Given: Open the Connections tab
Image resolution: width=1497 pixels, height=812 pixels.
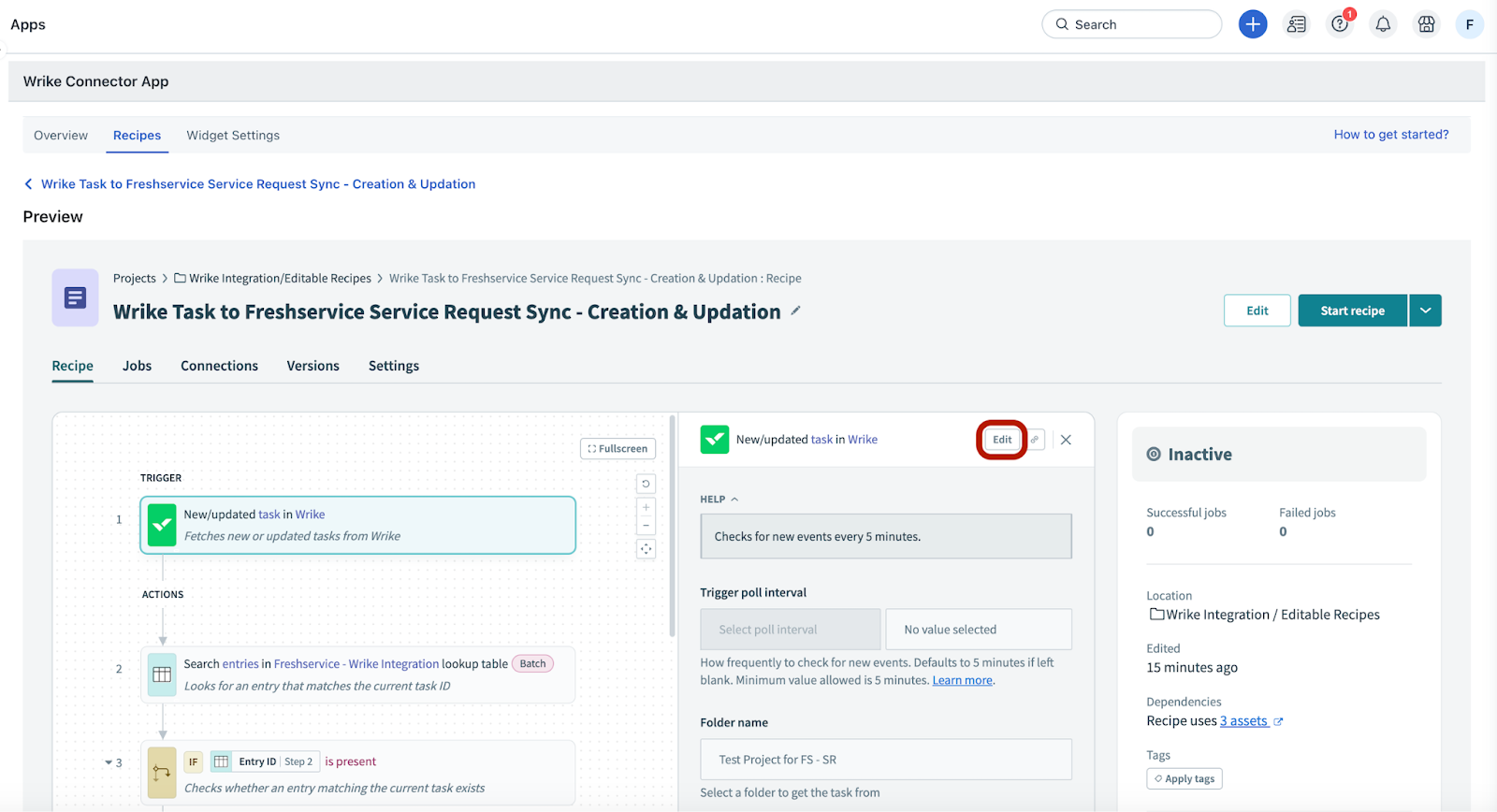Looking at the screenshot, I should pyautogui.click(x=219, y=366).
